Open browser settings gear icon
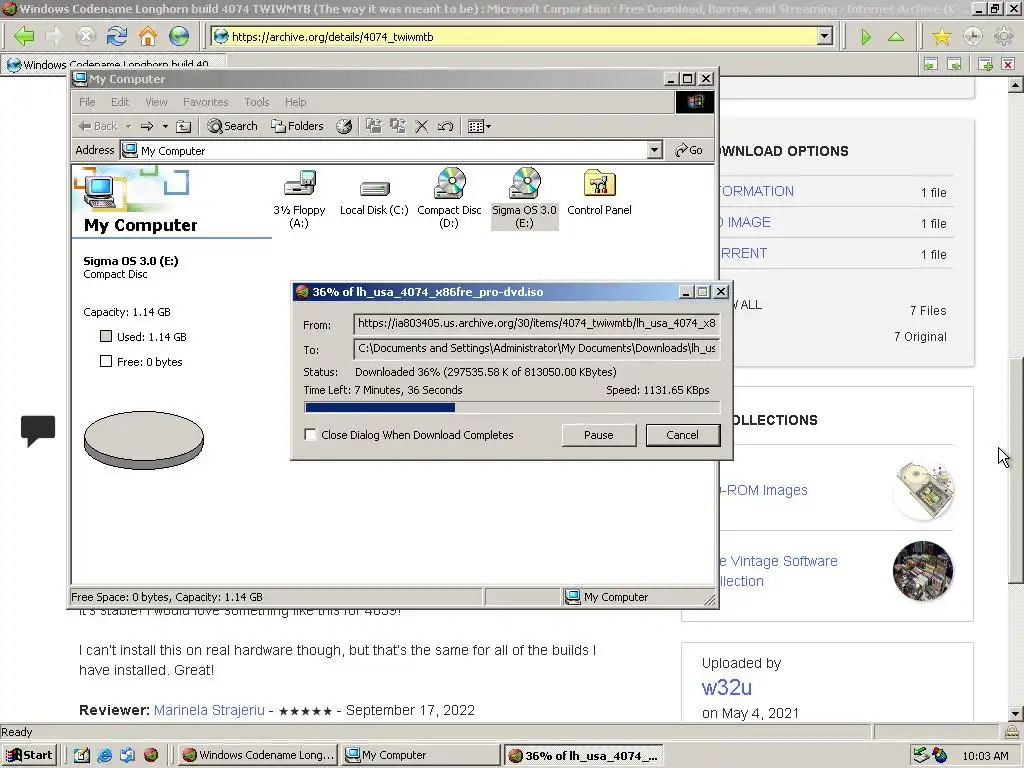 point(1003,37)
